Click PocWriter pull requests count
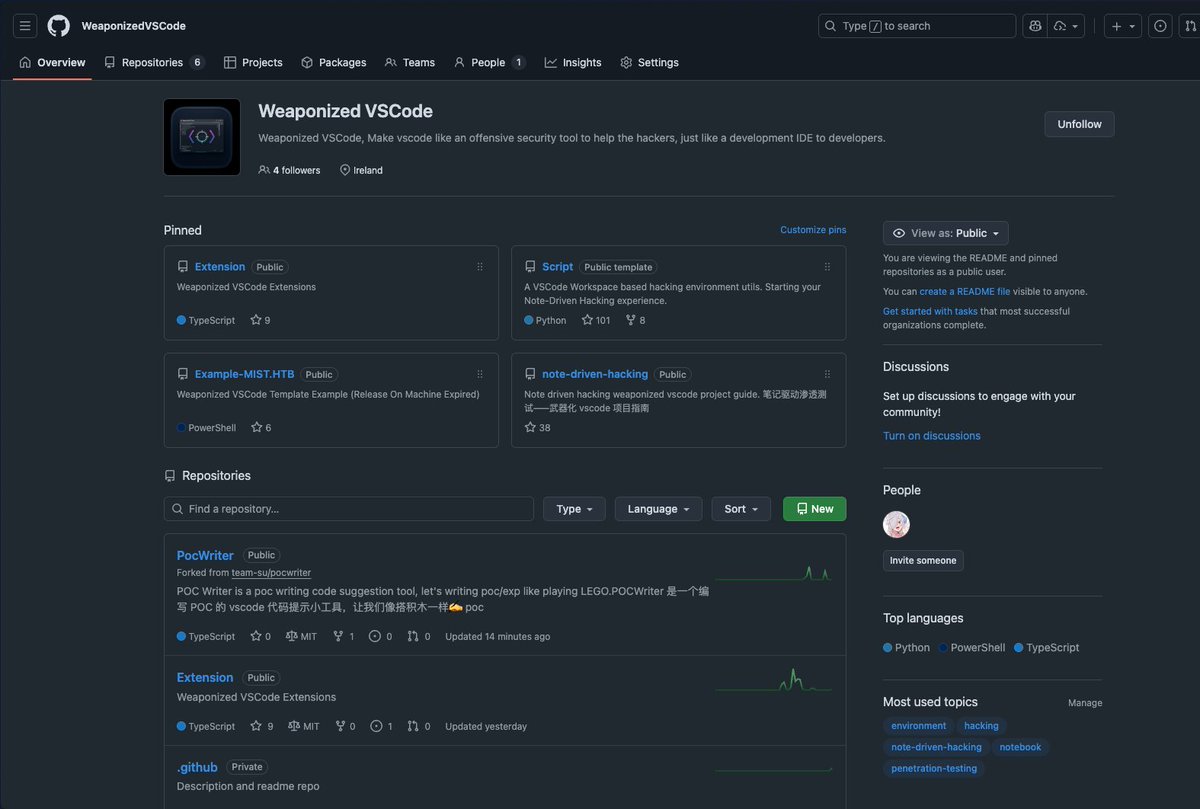The image size is (1200, 809). 419,636
